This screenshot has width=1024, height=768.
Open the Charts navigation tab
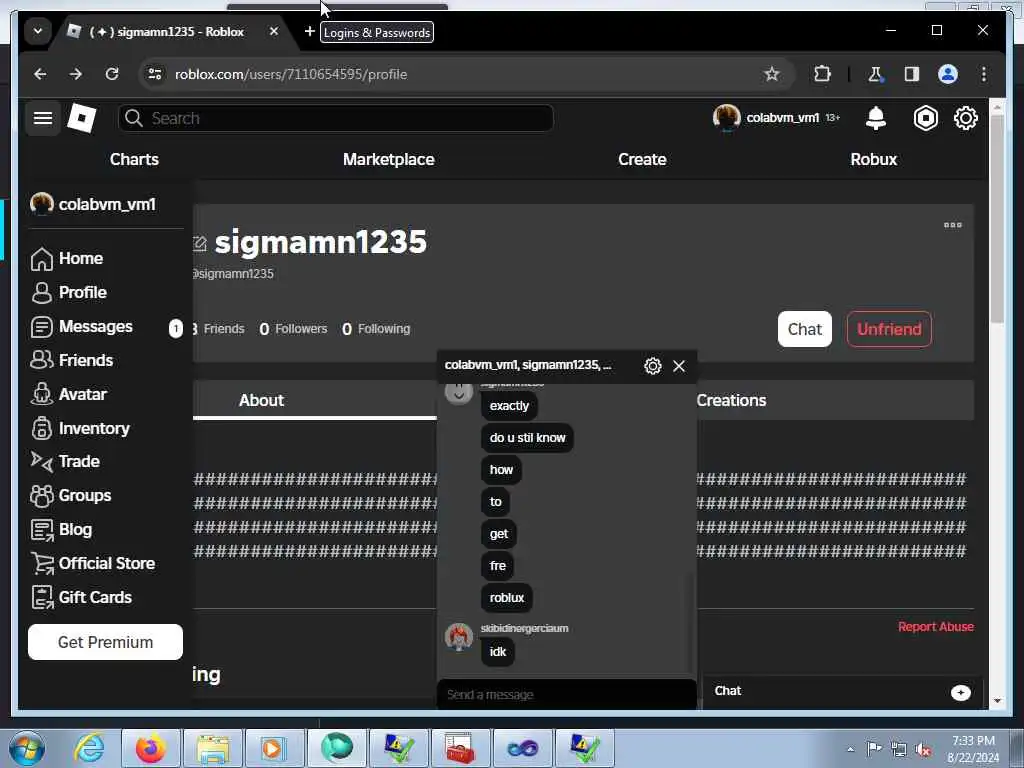(135, 159)
